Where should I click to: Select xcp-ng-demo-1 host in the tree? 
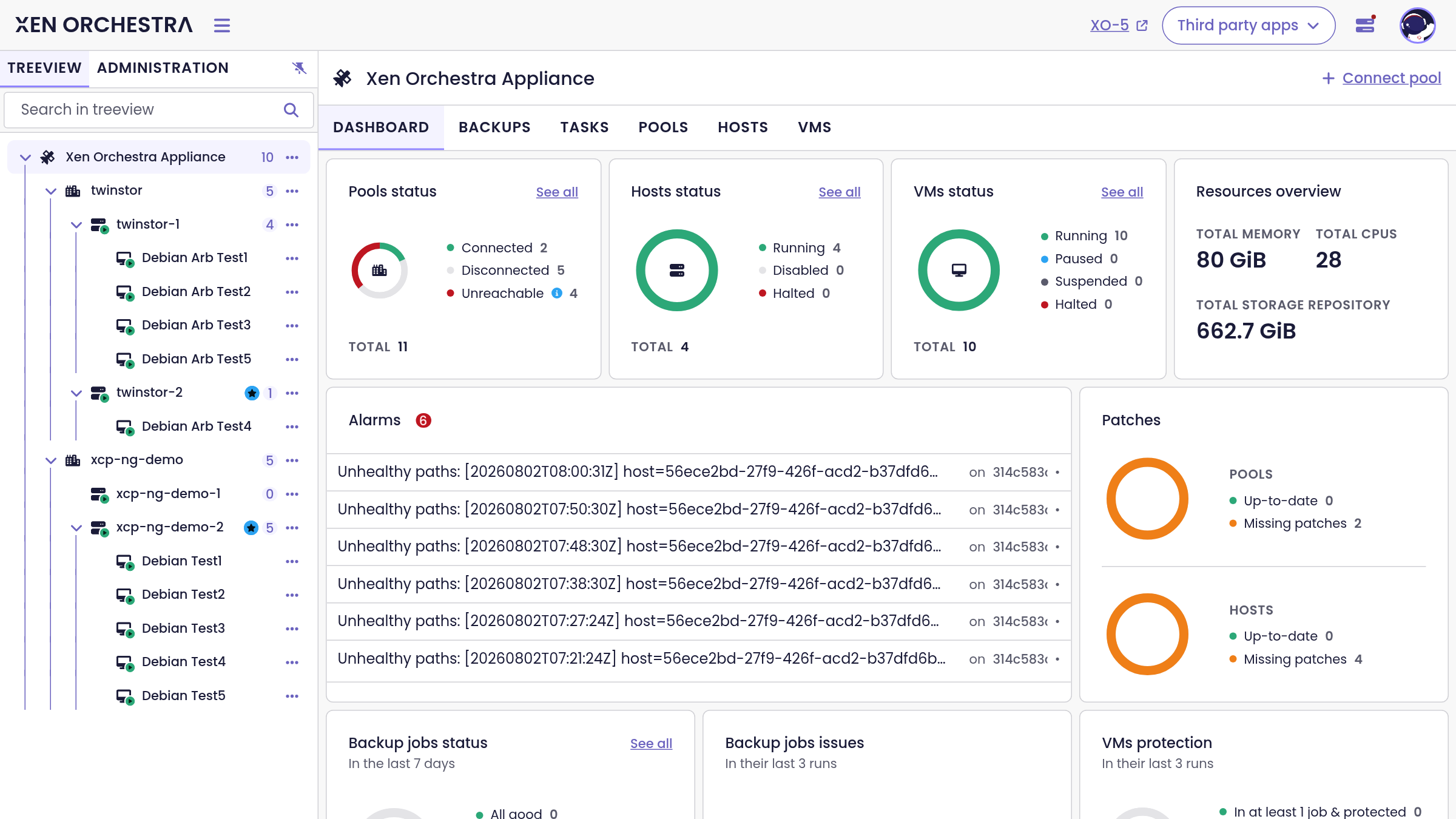pos(169,494)
